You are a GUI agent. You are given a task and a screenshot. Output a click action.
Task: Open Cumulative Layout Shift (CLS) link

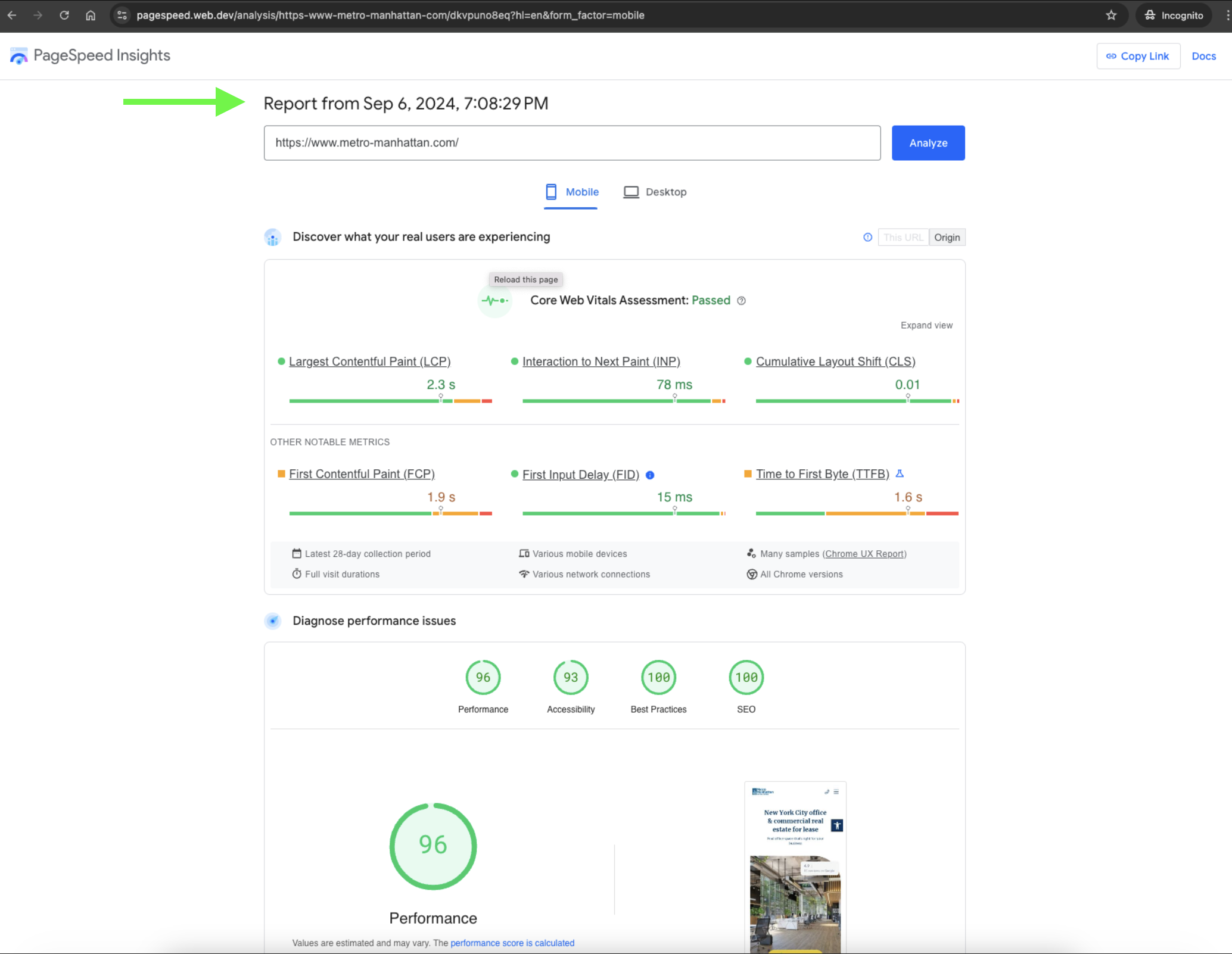(835, 361)
